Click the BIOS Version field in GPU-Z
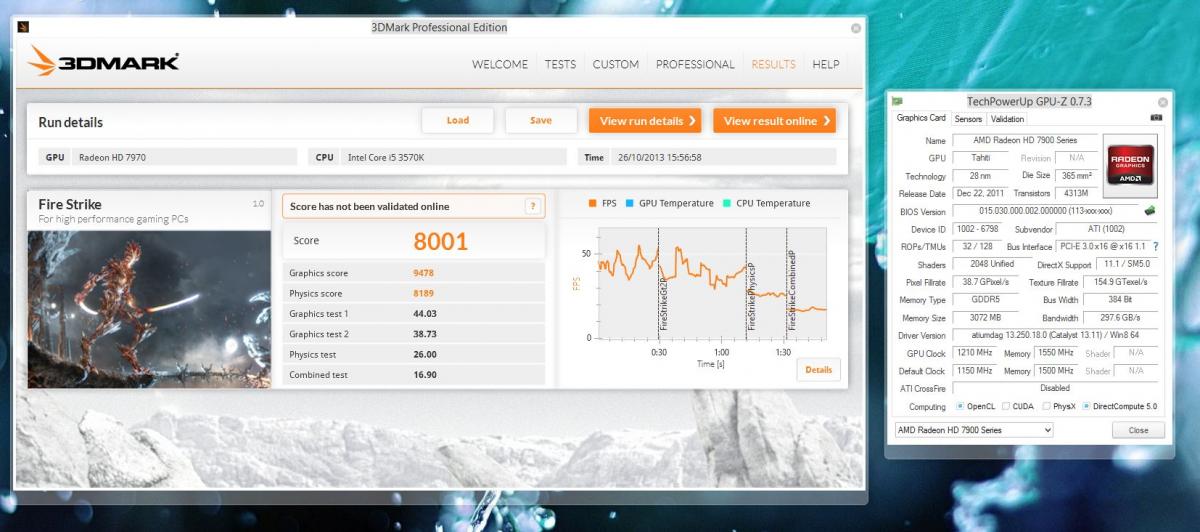Image resolution: width=1200 pixels, height=532 pixels. tap(1046, 212)
